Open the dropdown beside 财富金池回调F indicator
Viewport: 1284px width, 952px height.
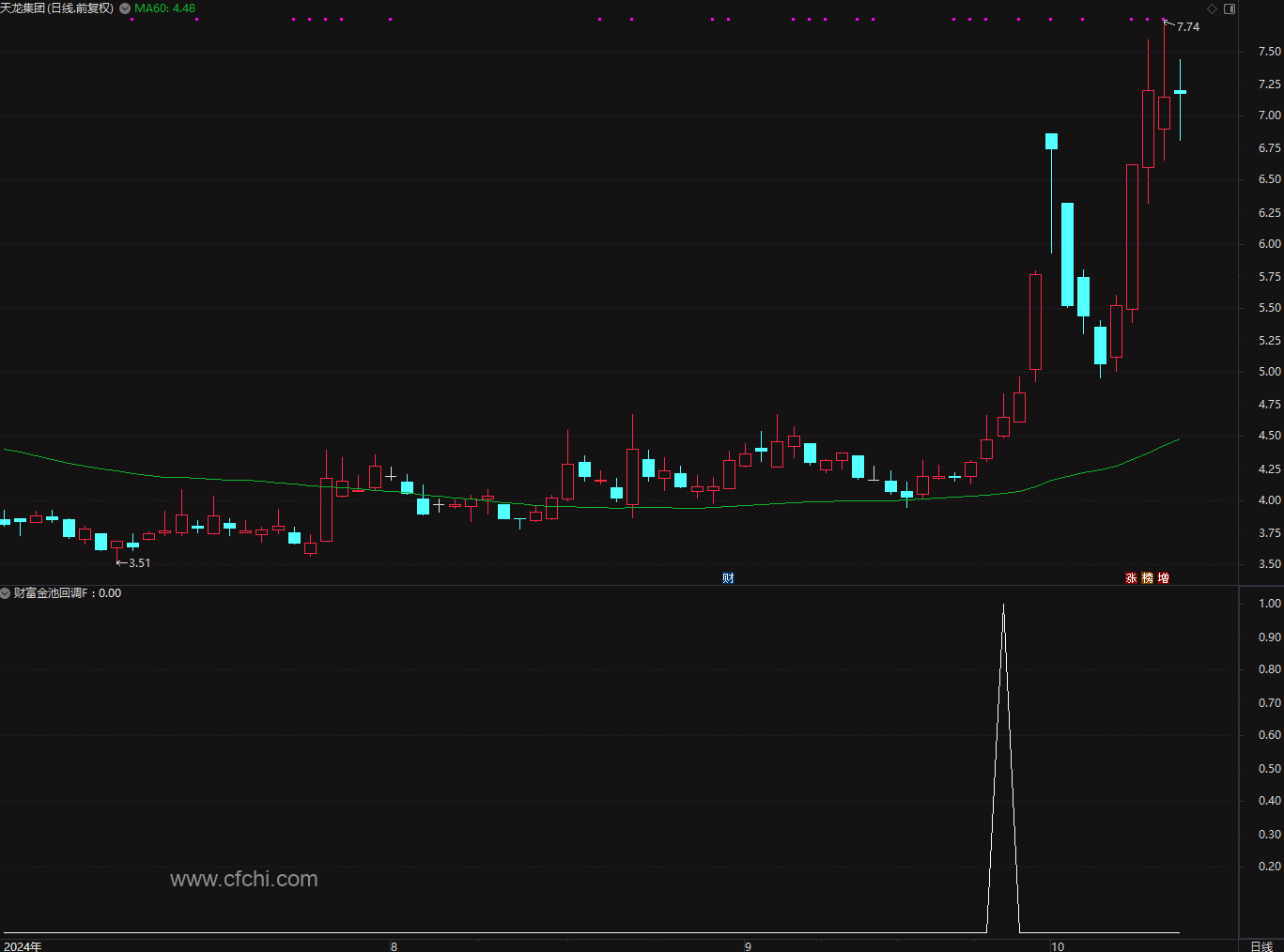[6, 593]
